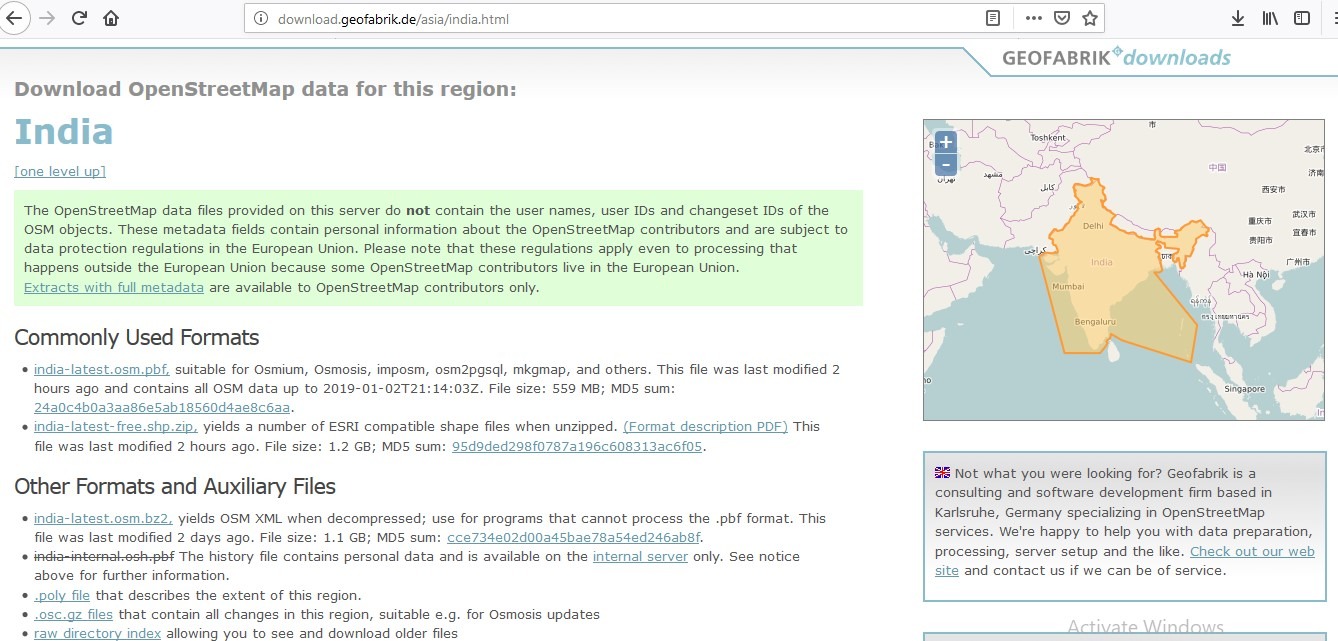Open the browser home page
Viewport: 1338px width, 641px height.
click(111, 18)
